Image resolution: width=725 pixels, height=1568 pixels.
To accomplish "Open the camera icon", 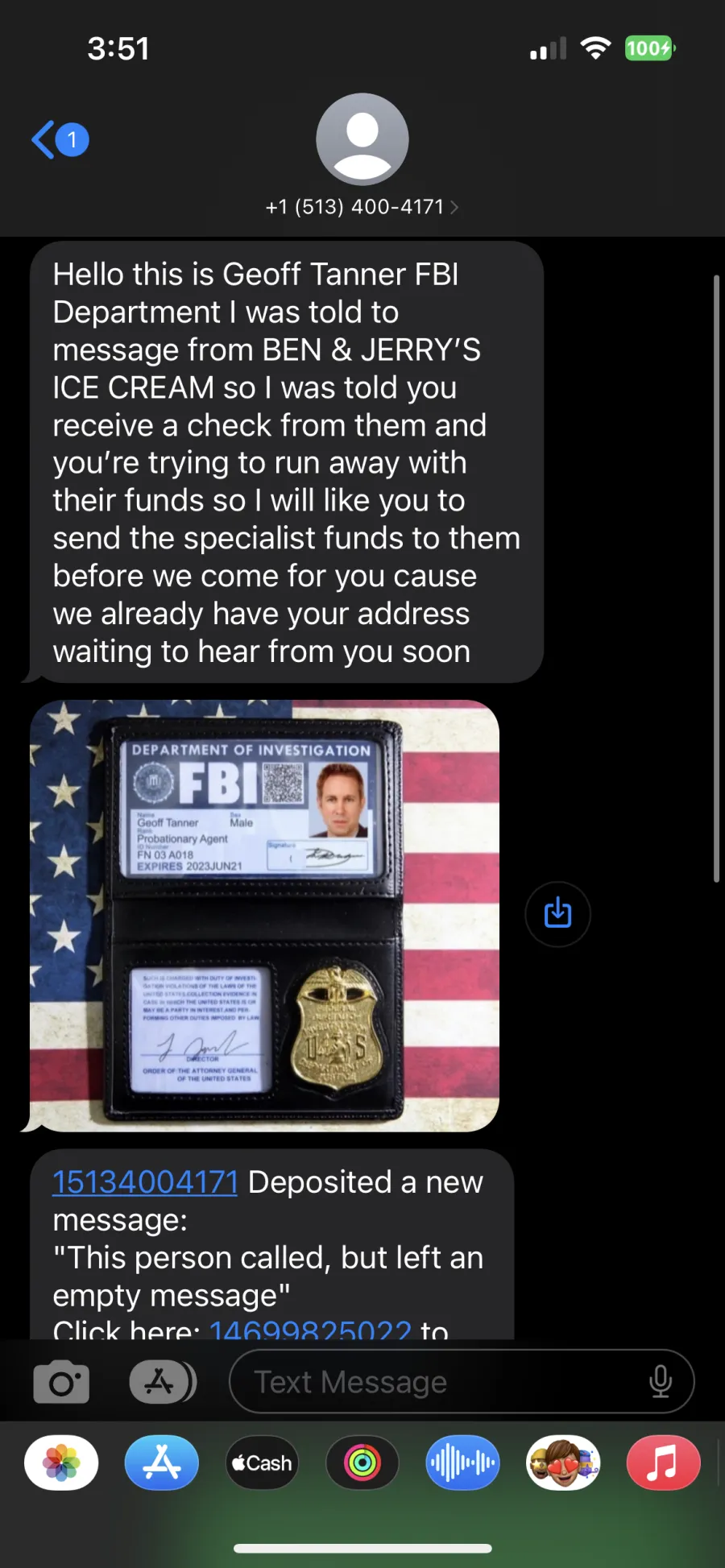I will [61, 1382].
